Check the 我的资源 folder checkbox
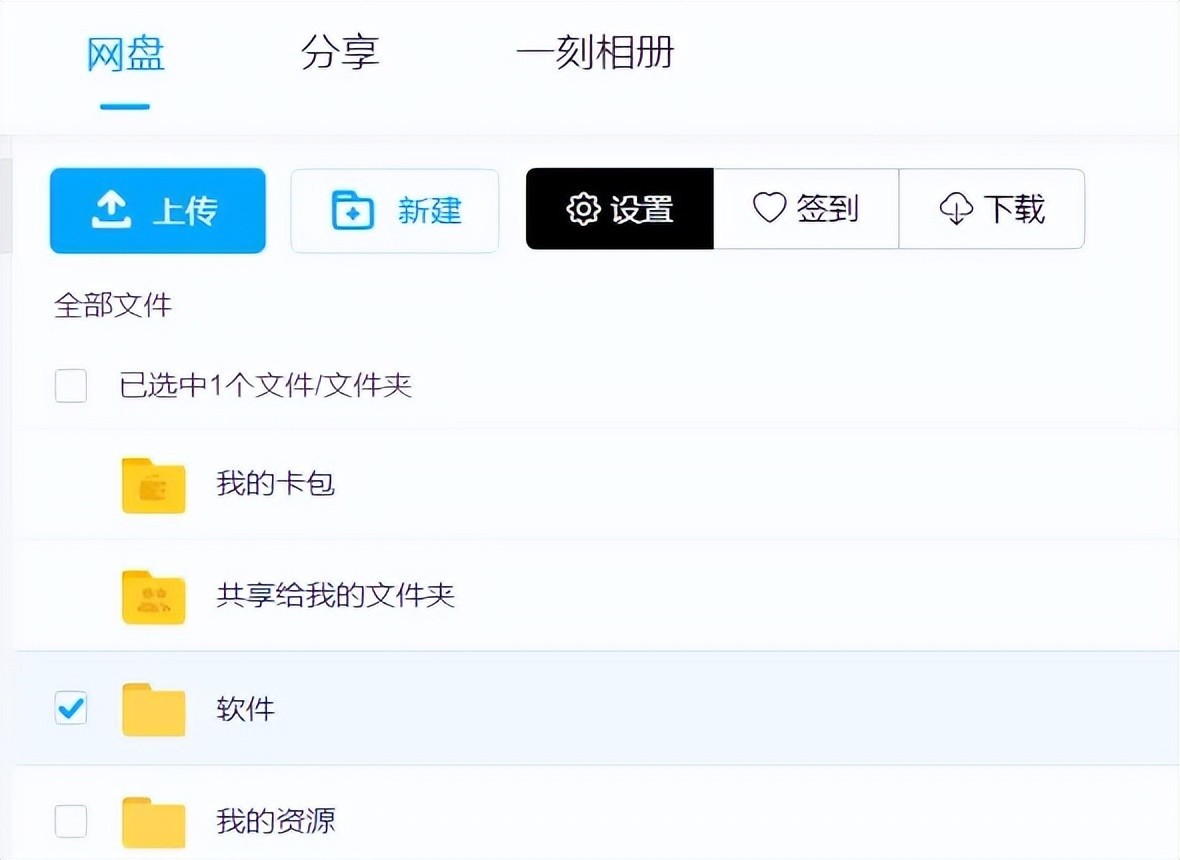 pyautogui.click(x=71, y=822)
